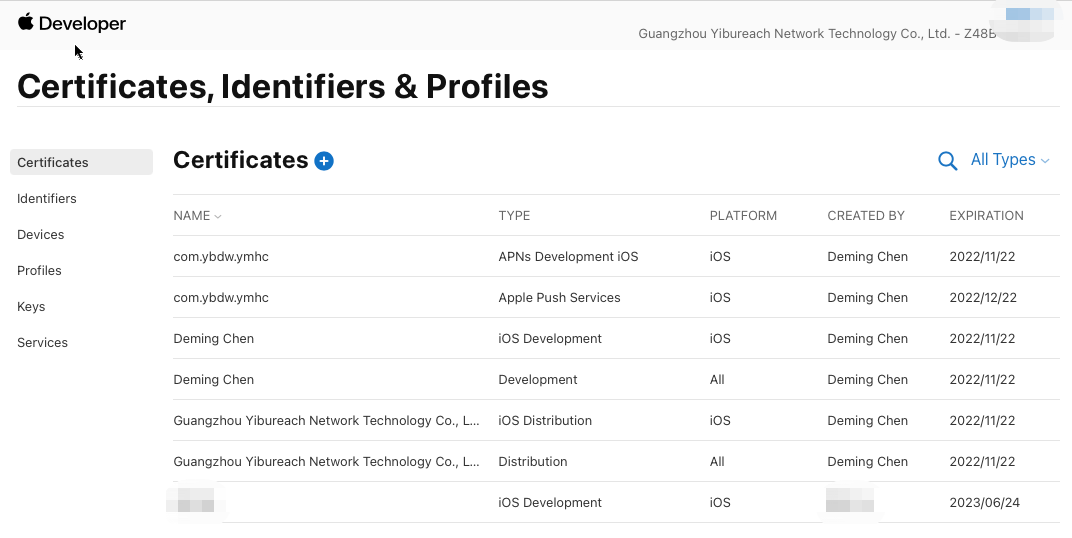Select Certificates in the sidebar

coord(53,162)
